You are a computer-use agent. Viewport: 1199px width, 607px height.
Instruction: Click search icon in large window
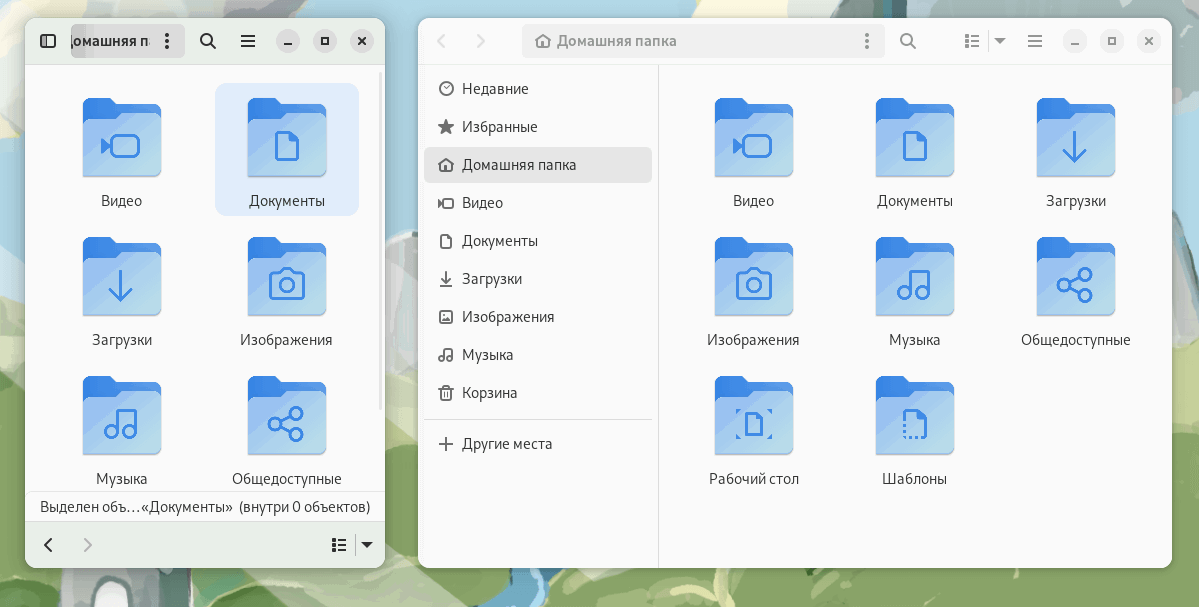[908, 41]
